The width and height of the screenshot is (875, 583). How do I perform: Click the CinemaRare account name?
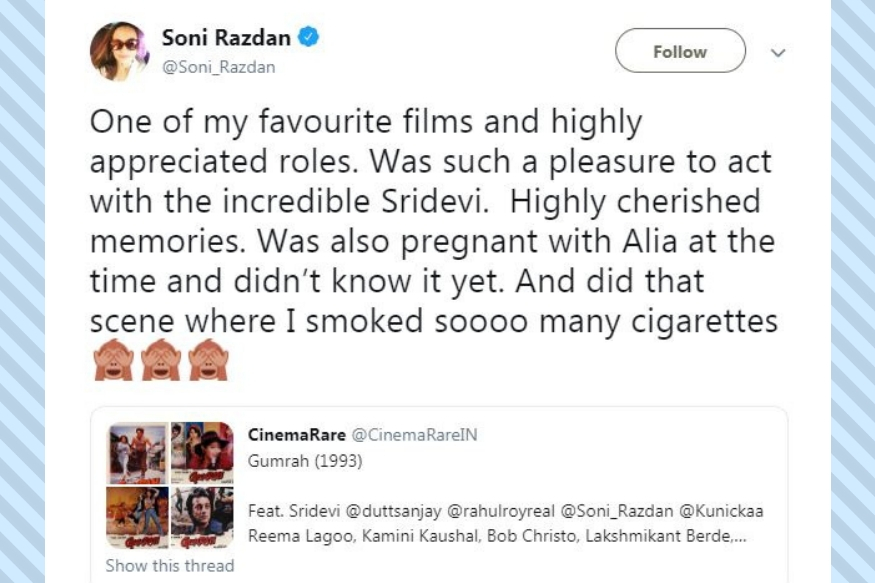[297, 435]
